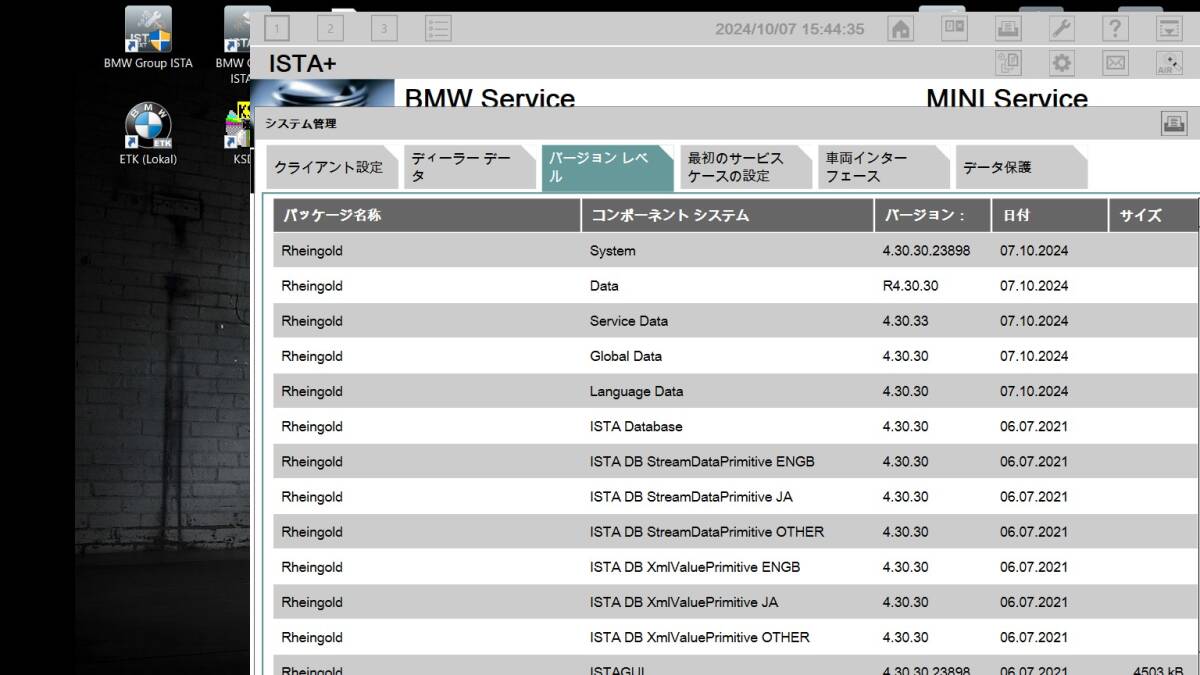The height and width of the screenshot is (675, 1200).
Task: Click the バージョン column header
Action: (x=932, y=215)
